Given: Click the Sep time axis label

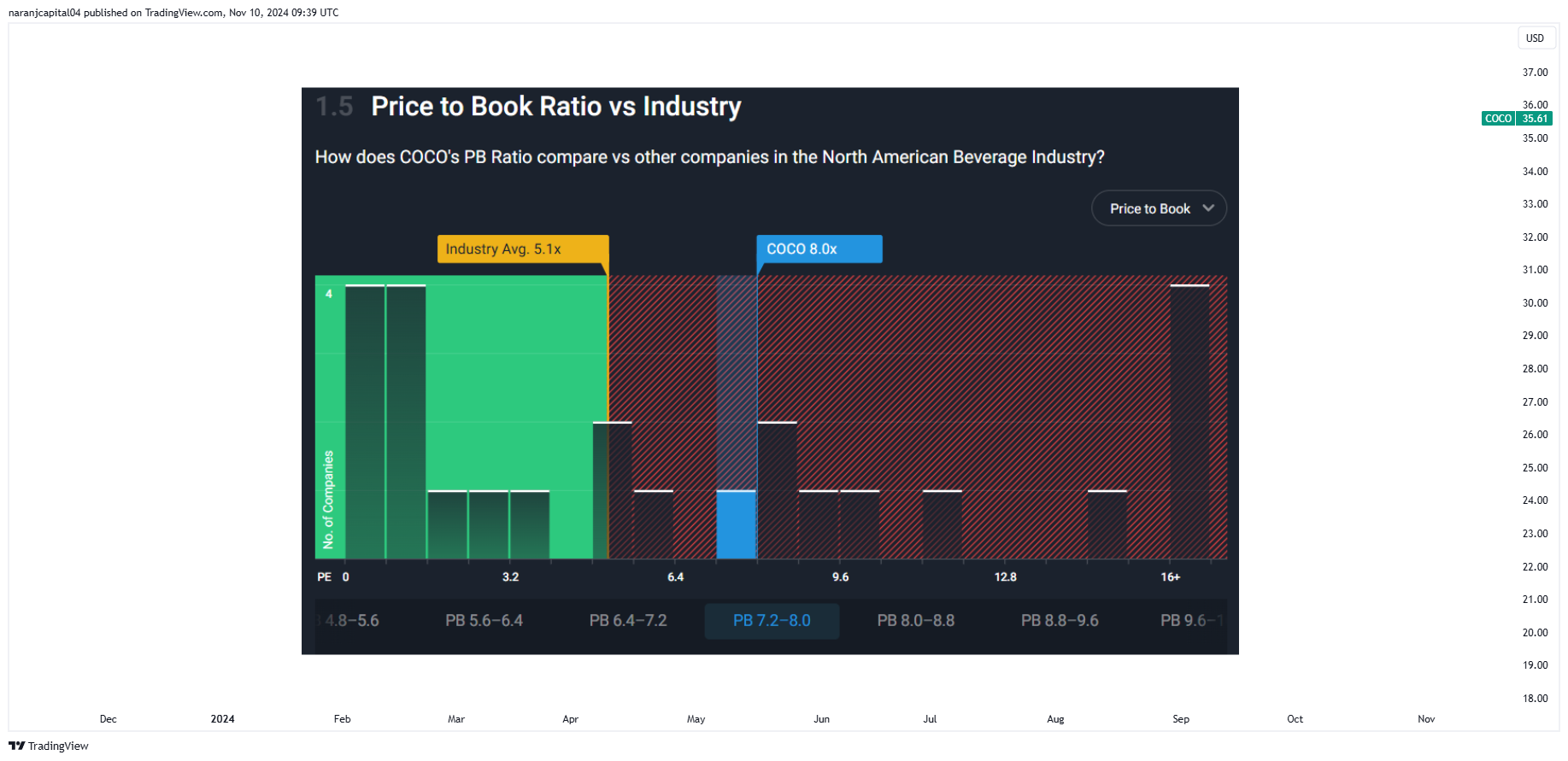Looking at the screenshot, I should click(1181, 719).
